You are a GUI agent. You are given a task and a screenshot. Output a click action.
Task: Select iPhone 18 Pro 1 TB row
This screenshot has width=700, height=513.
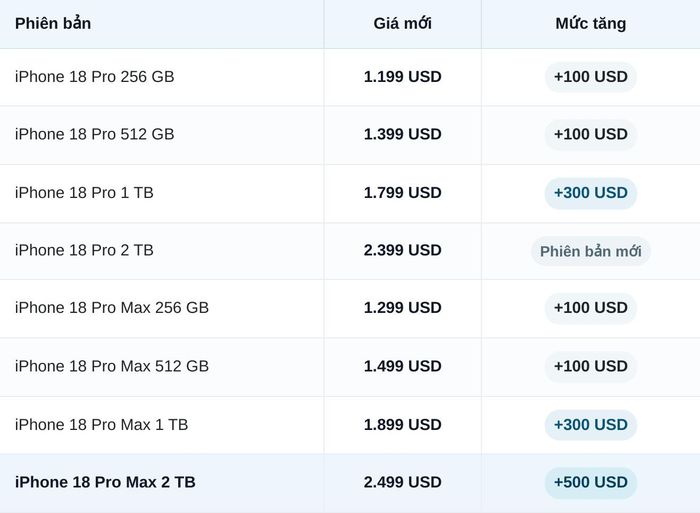pos(350,193)
